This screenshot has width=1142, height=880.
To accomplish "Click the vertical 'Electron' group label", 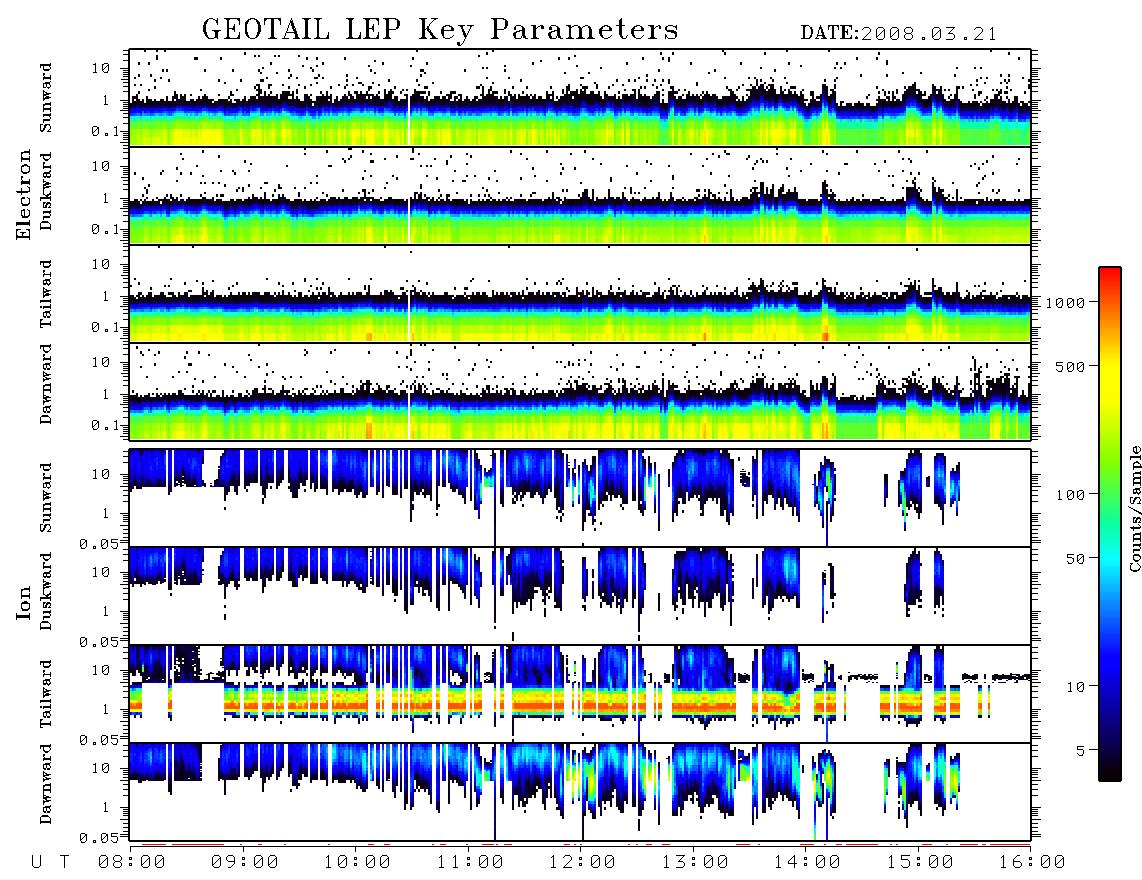I will [24, 194].
